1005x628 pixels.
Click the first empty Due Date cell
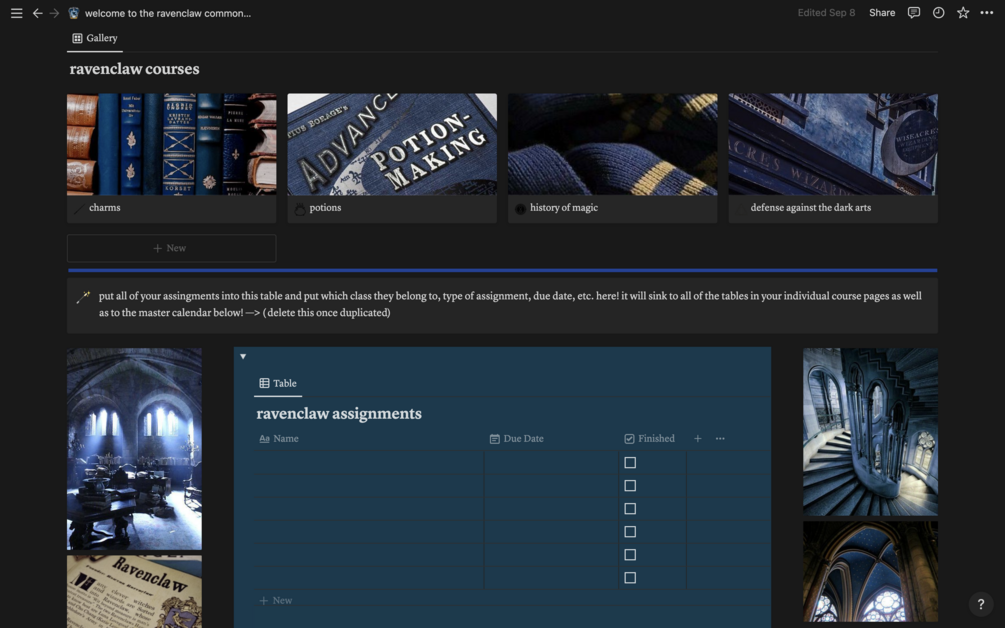(551, 463)
